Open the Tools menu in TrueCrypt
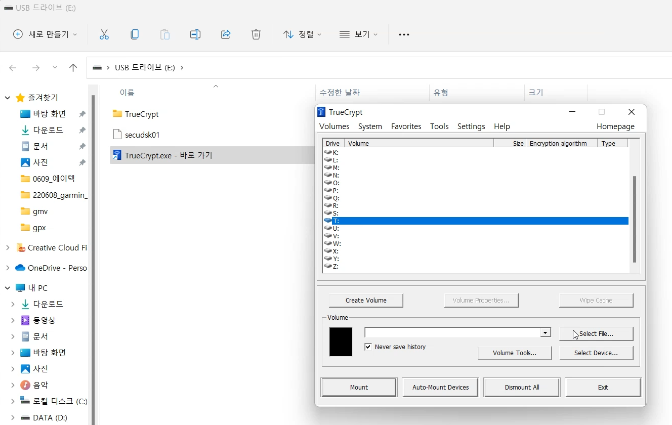Screen dimensions: 672x425 tap(439, 126)
